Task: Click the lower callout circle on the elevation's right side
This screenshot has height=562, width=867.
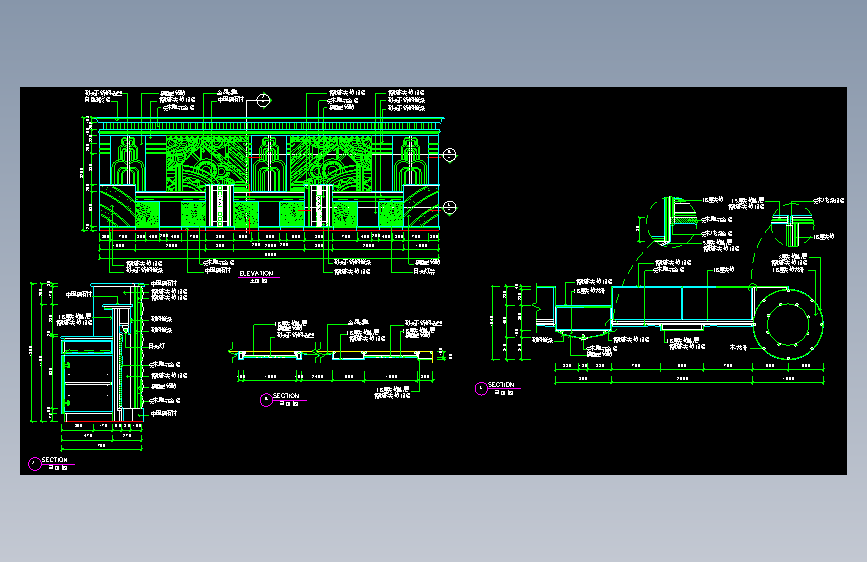Action: pyautogui.click(x=450, y=207)
